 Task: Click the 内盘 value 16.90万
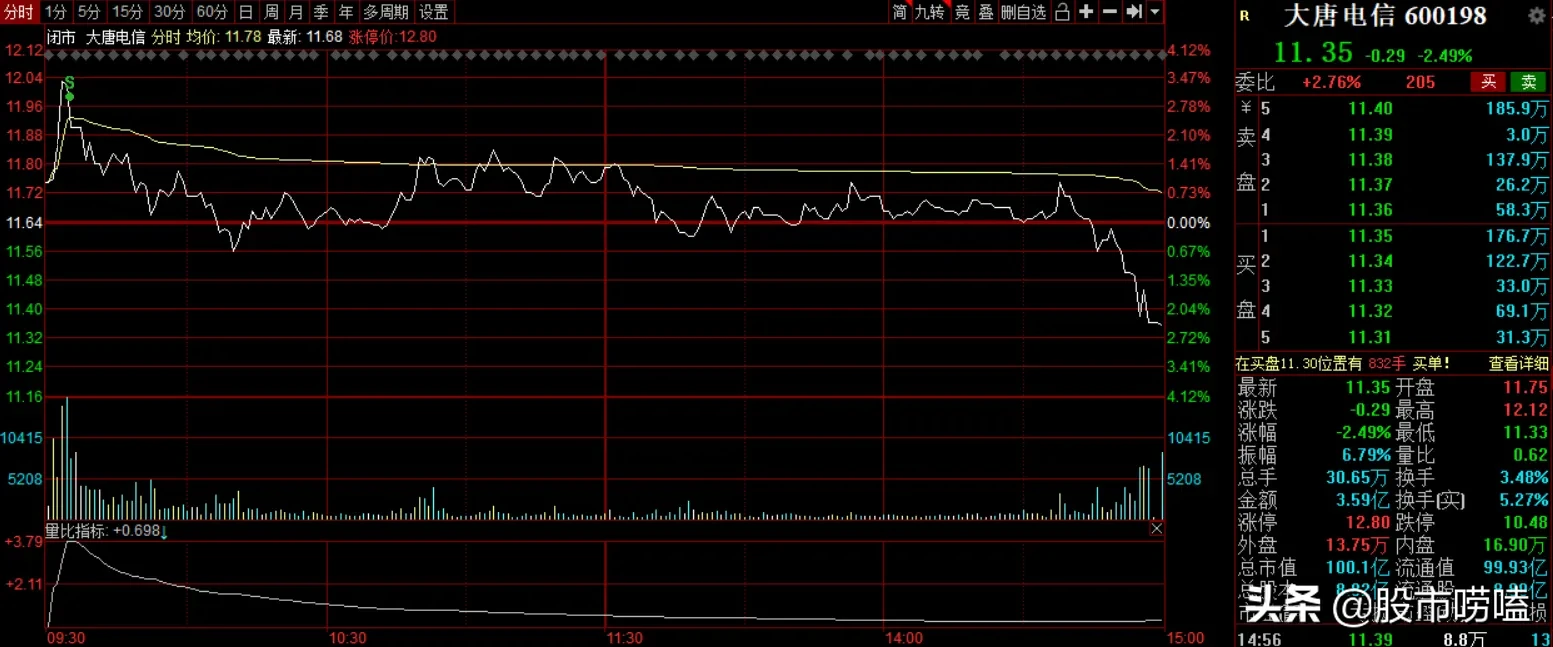click(x=1515, y=545)
